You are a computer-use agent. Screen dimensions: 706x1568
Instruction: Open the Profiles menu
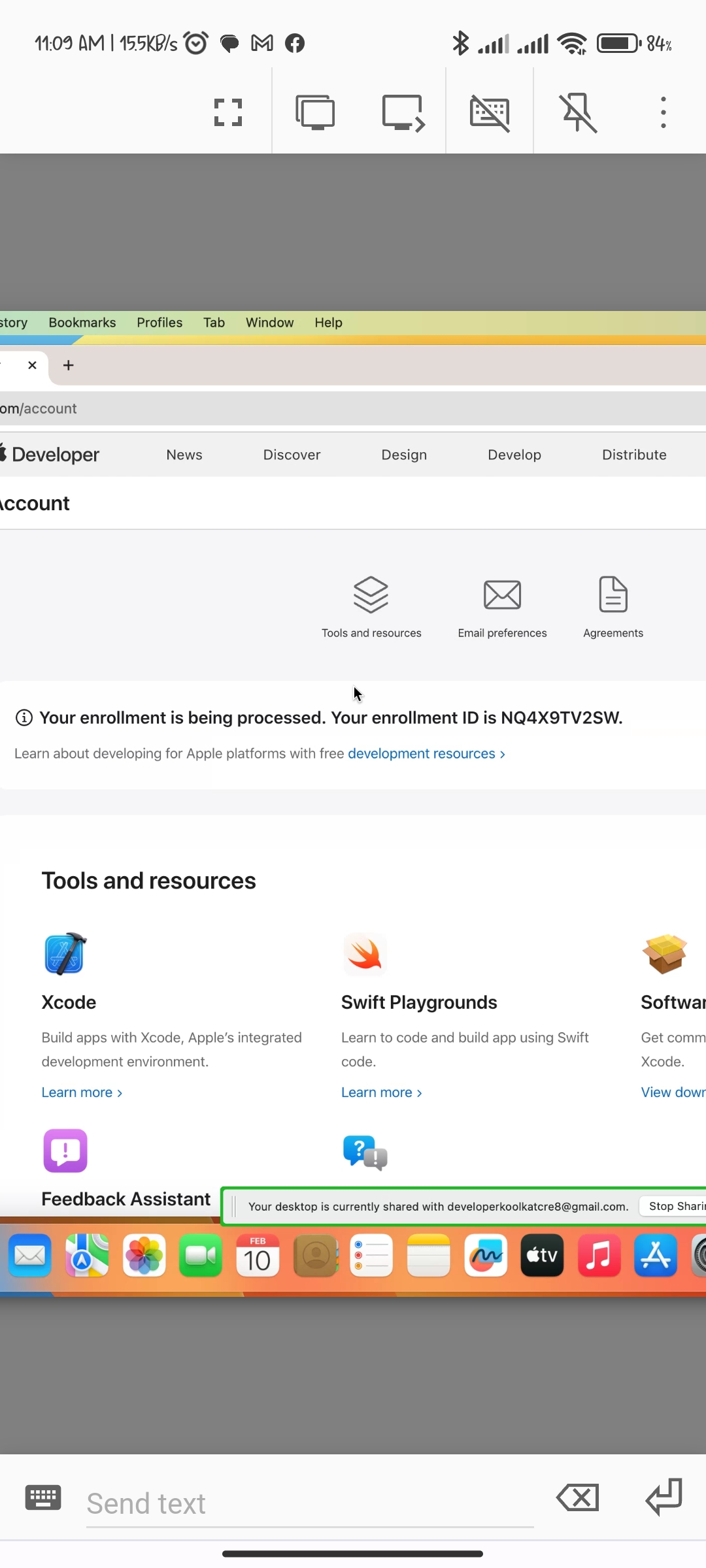(x=160, y=323)
